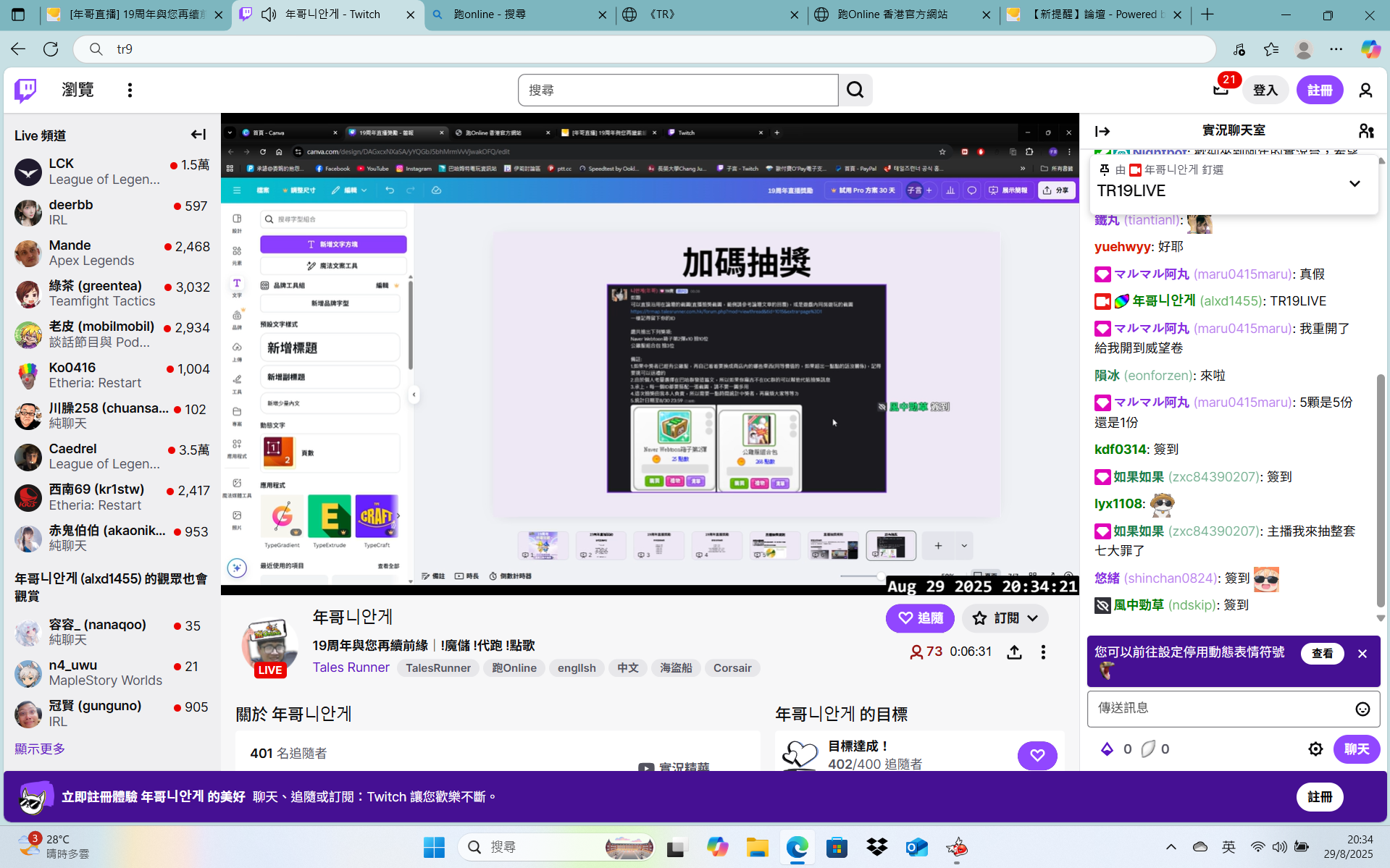Open the Twitch notifications inbox icon
This screenshot has width=1390, height=868.
[1221, 90]
